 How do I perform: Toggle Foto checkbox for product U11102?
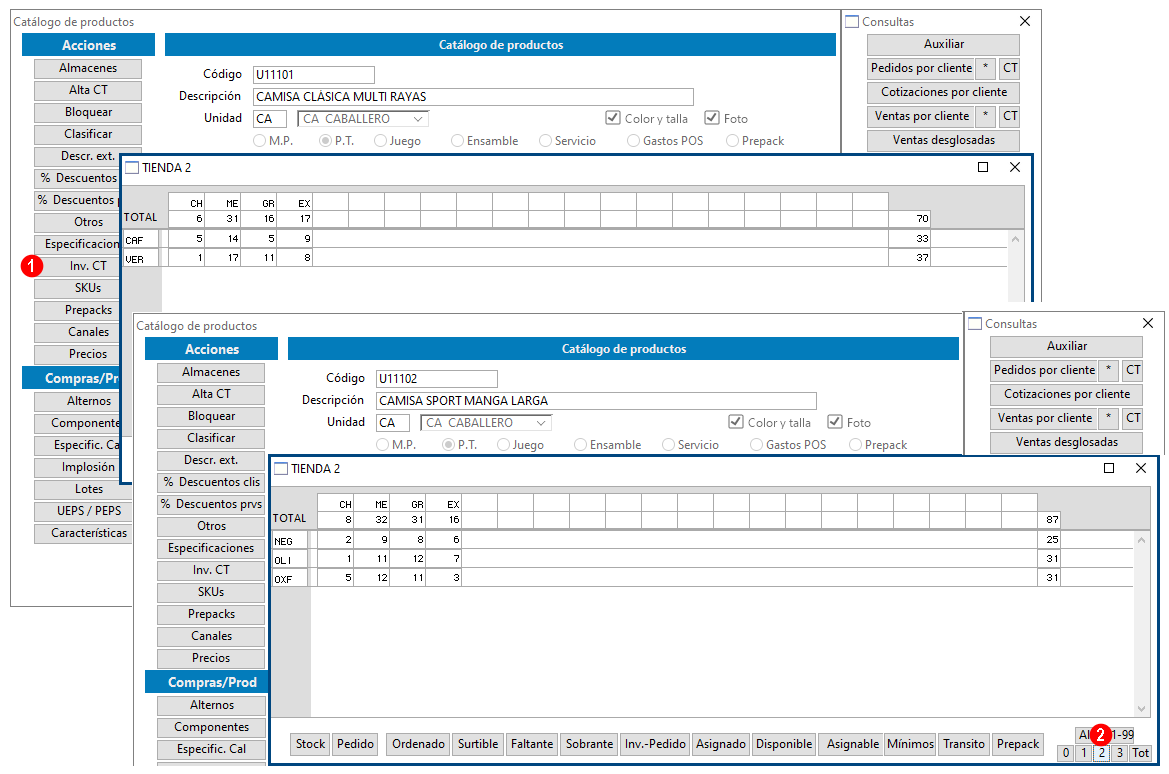point(835,422)
